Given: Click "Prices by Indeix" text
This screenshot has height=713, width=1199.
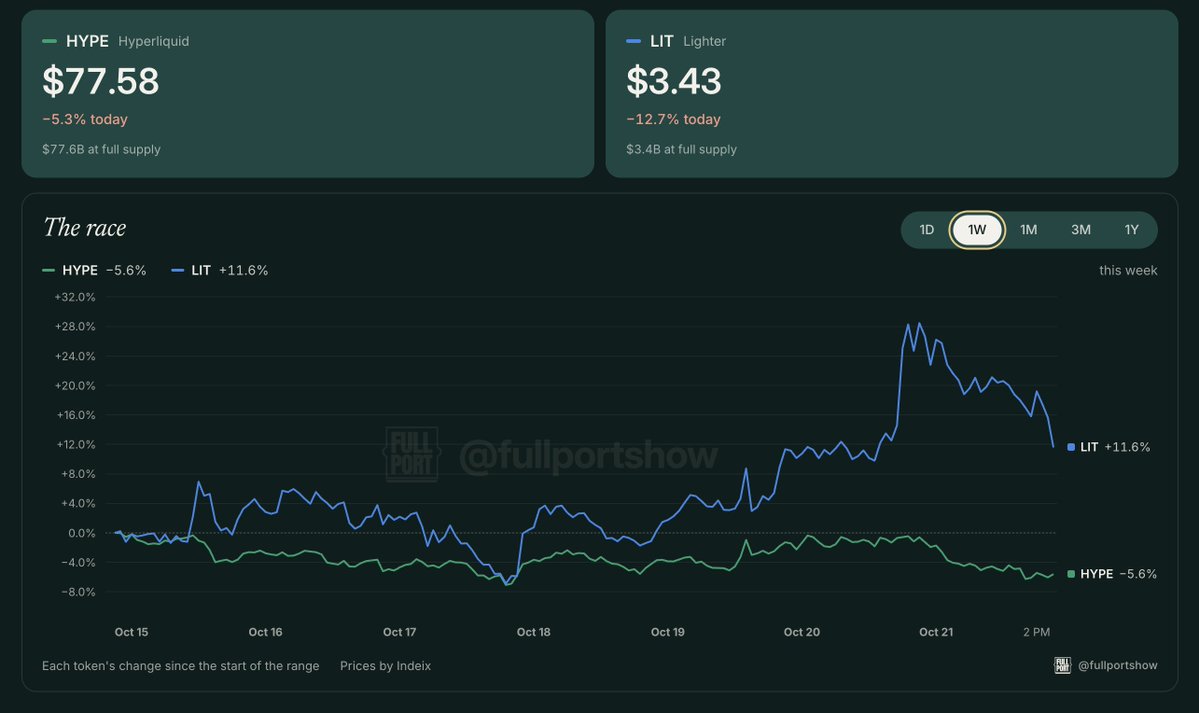Looking at the screenshot, I should pos(385,666).
